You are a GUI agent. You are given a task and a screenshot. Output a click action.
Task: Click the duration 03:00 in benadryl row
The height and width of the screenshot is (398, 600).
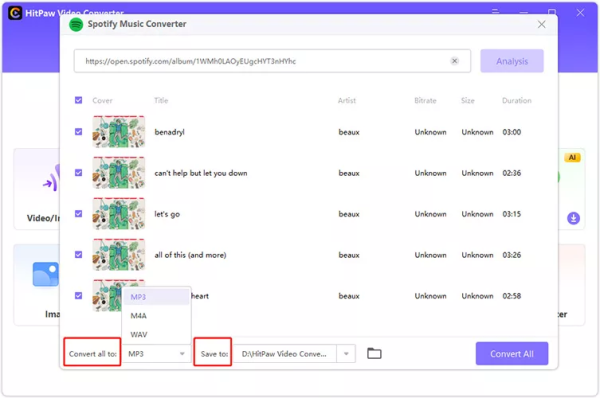click(512, 132)
